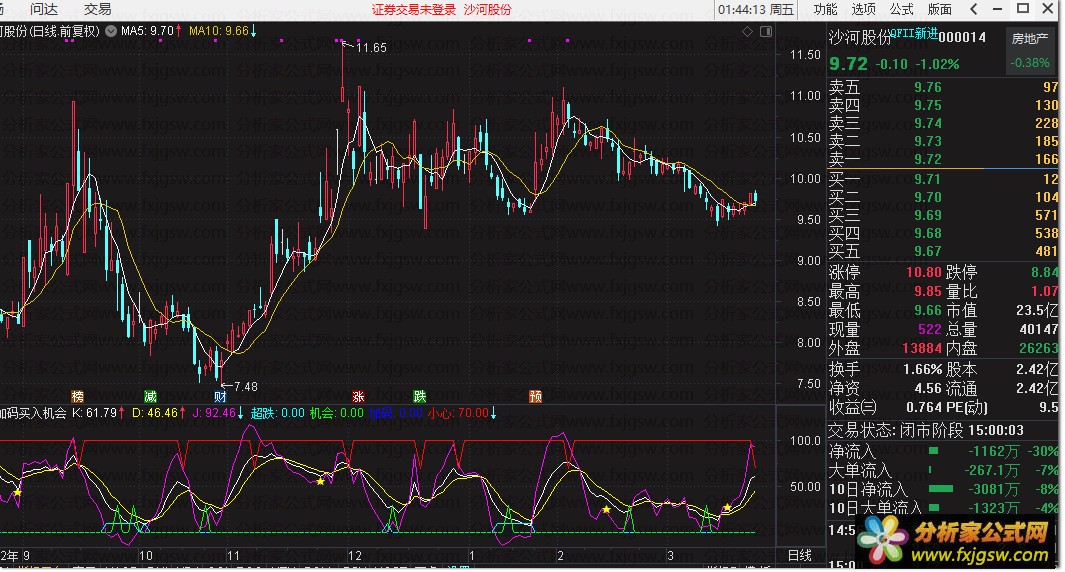Click the J: 92.46 indicator value
This screenshot has width=1065, height=572.
click(x=218, y=413)
